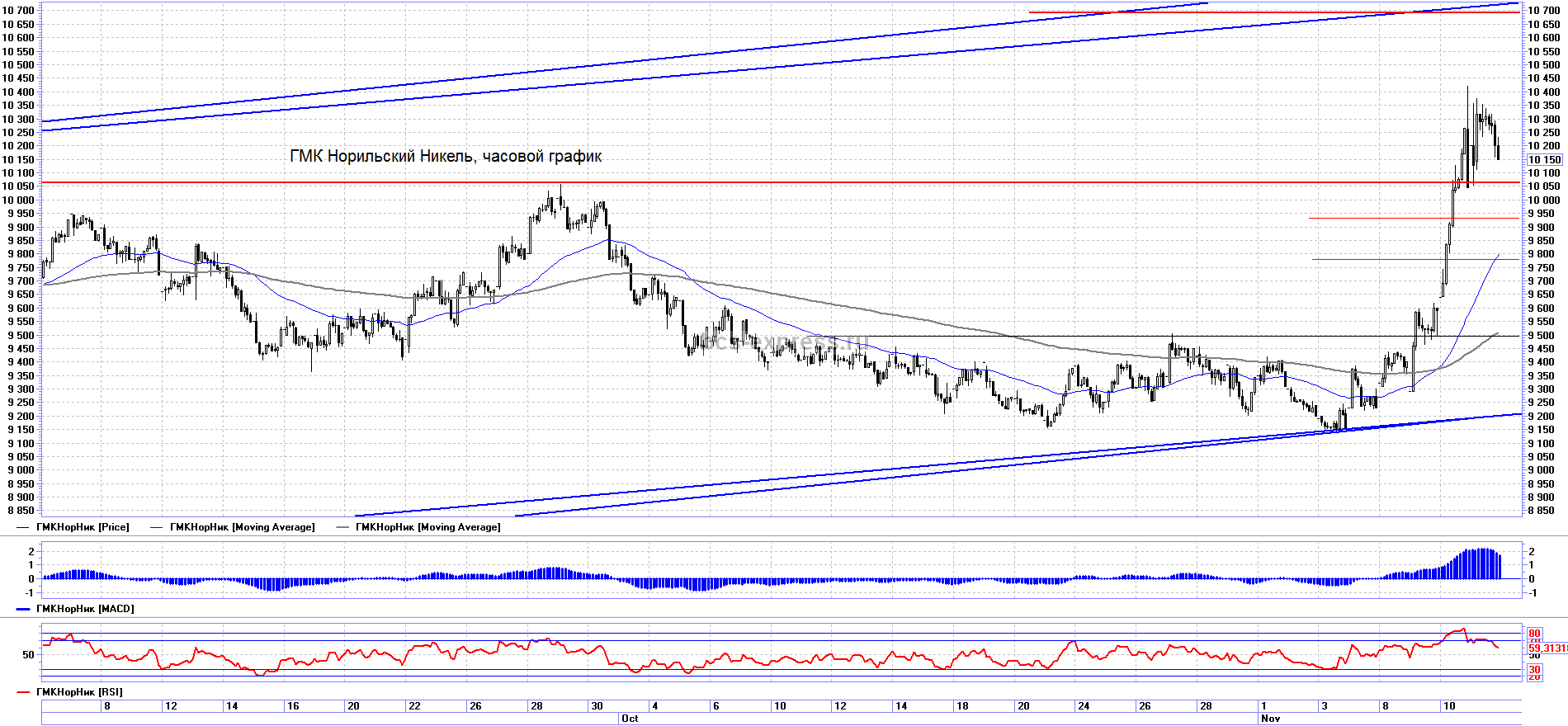Image resolution: width=1568 pixels, height=726 pixels.
Task: Click the RSI midline label '50'
Action: coord(28,655)
